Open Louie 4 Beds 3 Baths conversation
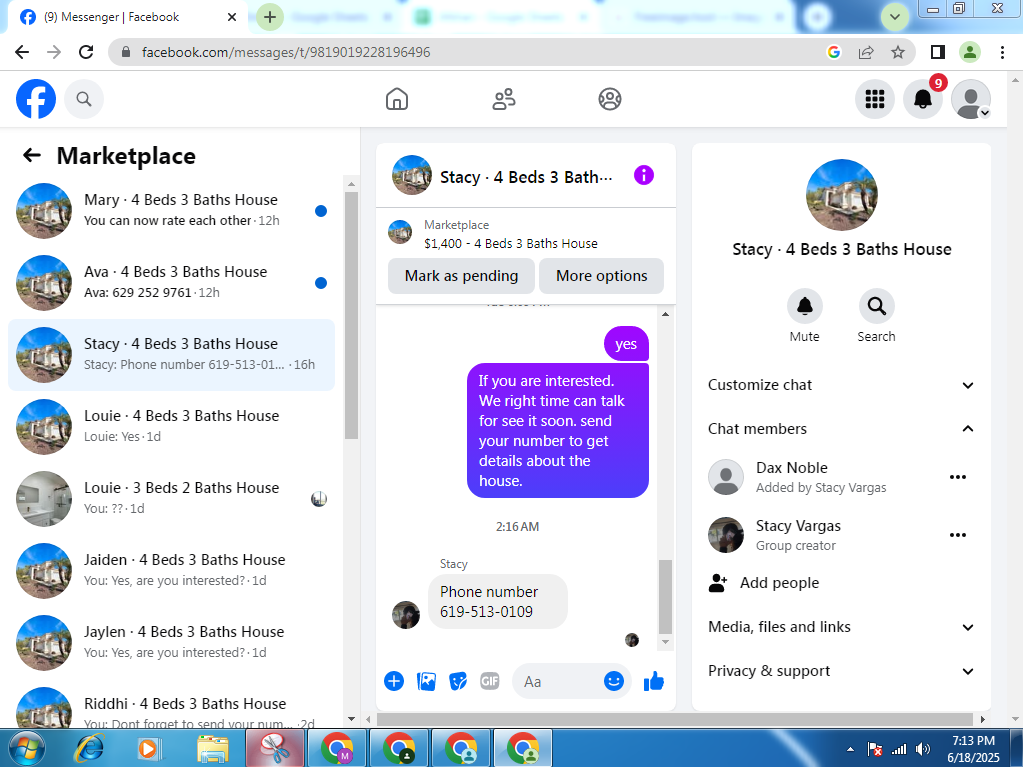1023x767 pixels. pos(171,427)
